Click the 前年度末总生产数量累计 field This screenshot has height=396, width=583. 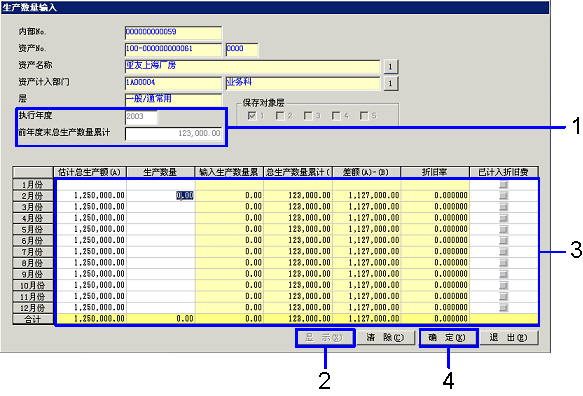tap(173, 133)
